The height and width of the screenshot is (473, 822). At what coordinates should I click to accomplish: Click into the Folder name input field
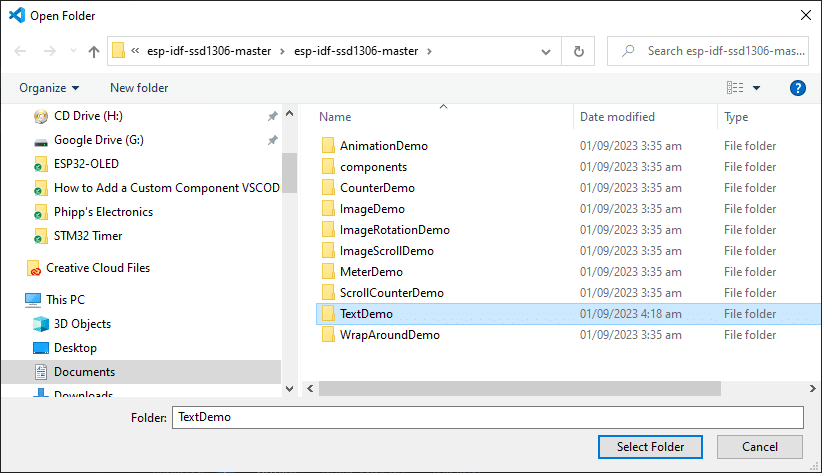click(488, 417)
